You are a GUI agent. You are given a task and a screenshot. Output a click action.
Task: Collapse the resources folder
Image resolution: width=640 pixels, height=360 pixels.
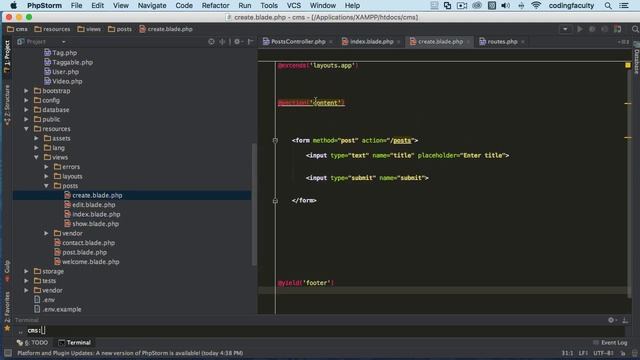(26, 129)
